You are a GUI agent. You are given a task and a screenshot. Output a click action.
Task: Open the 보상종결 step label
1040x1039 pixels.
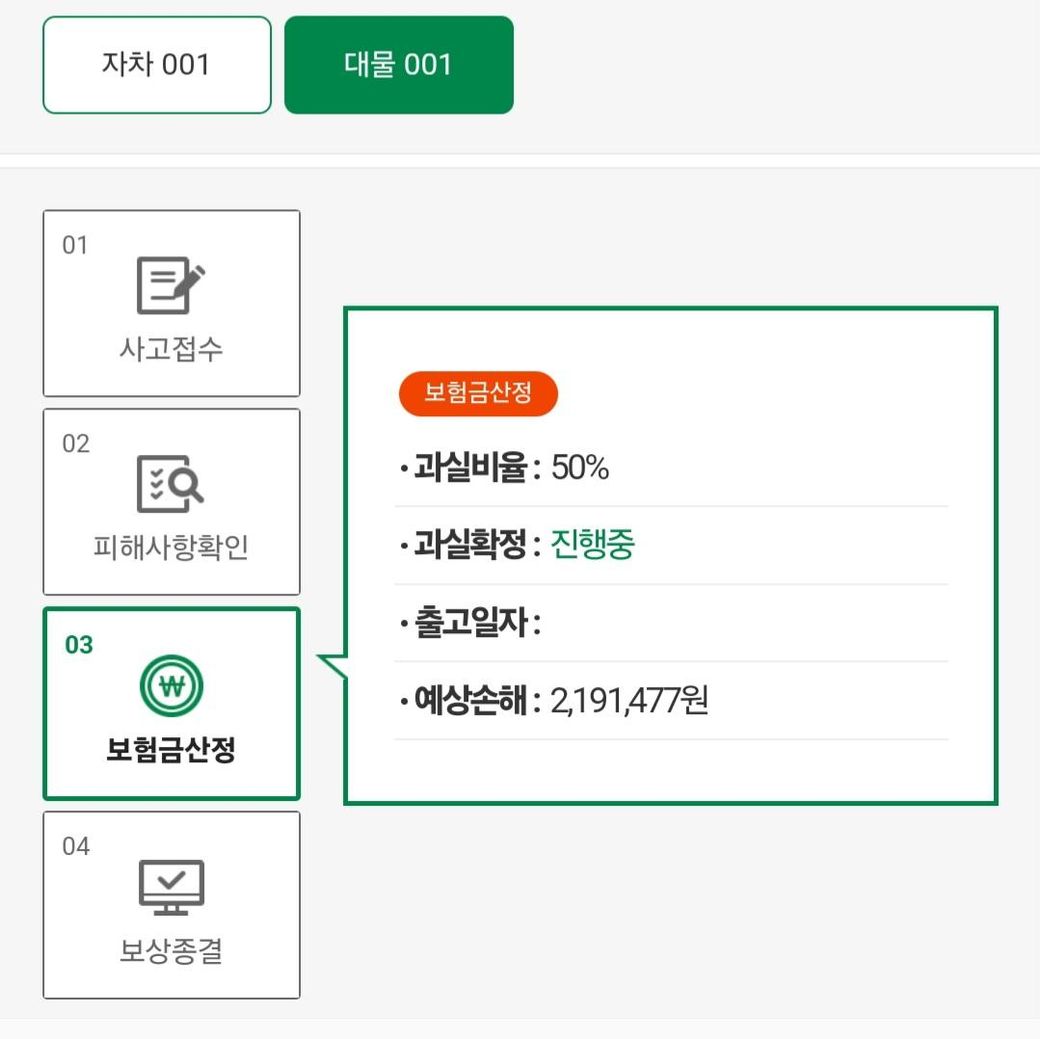(171, 951)
